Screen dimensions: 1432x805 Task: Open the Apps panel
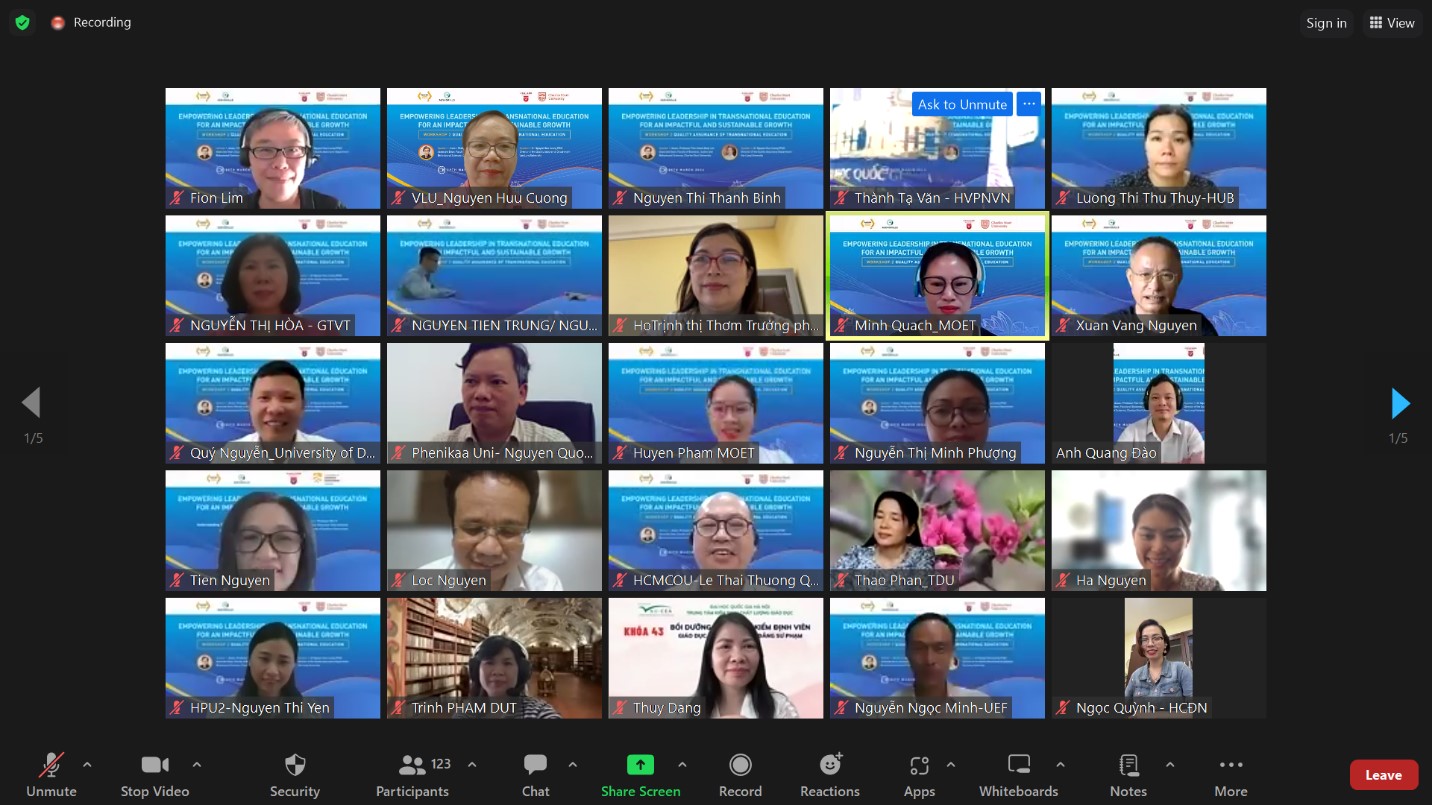(x=919, y=774)
